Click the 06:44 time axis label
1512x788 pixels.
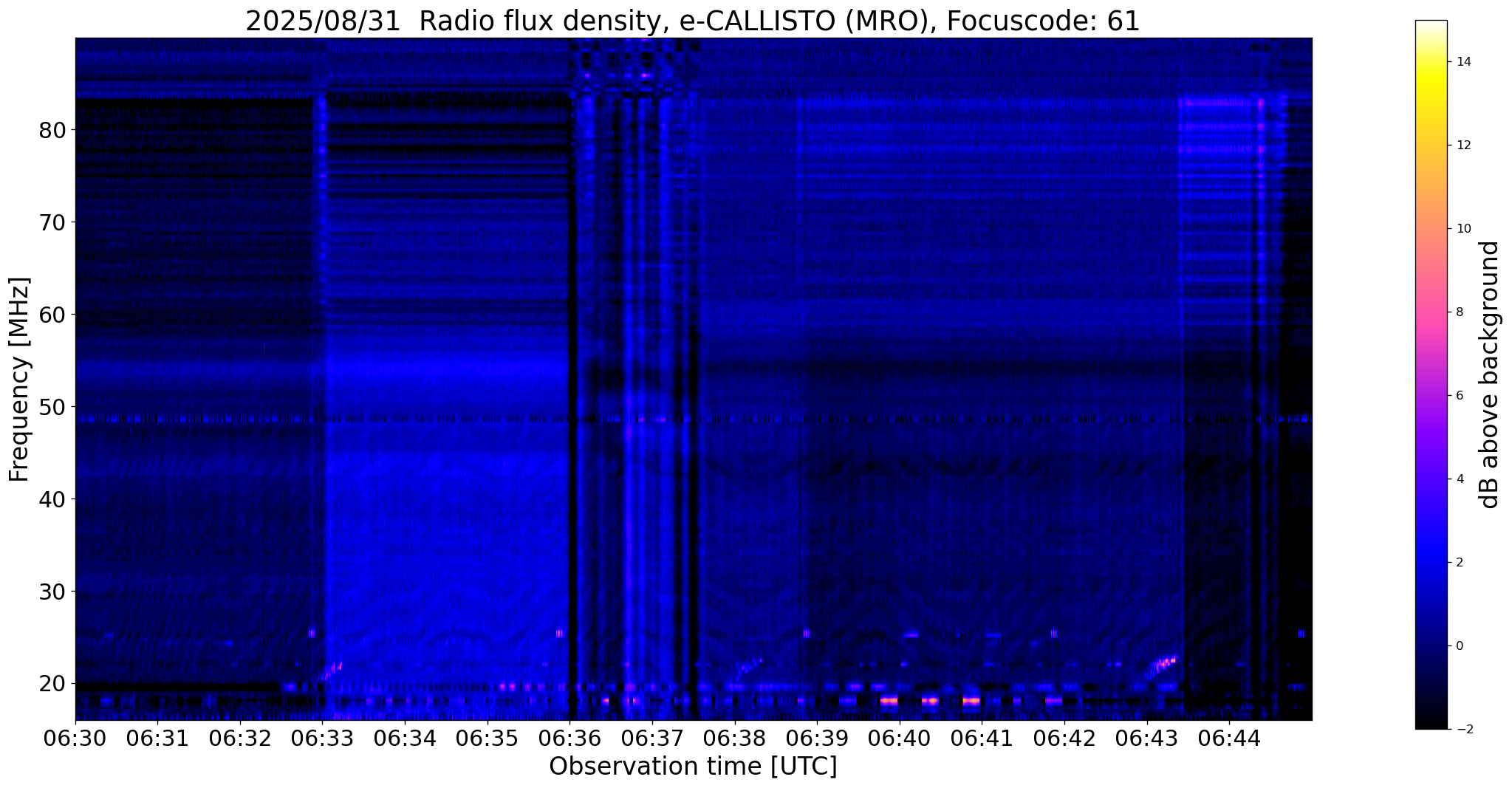[1229, 739]
